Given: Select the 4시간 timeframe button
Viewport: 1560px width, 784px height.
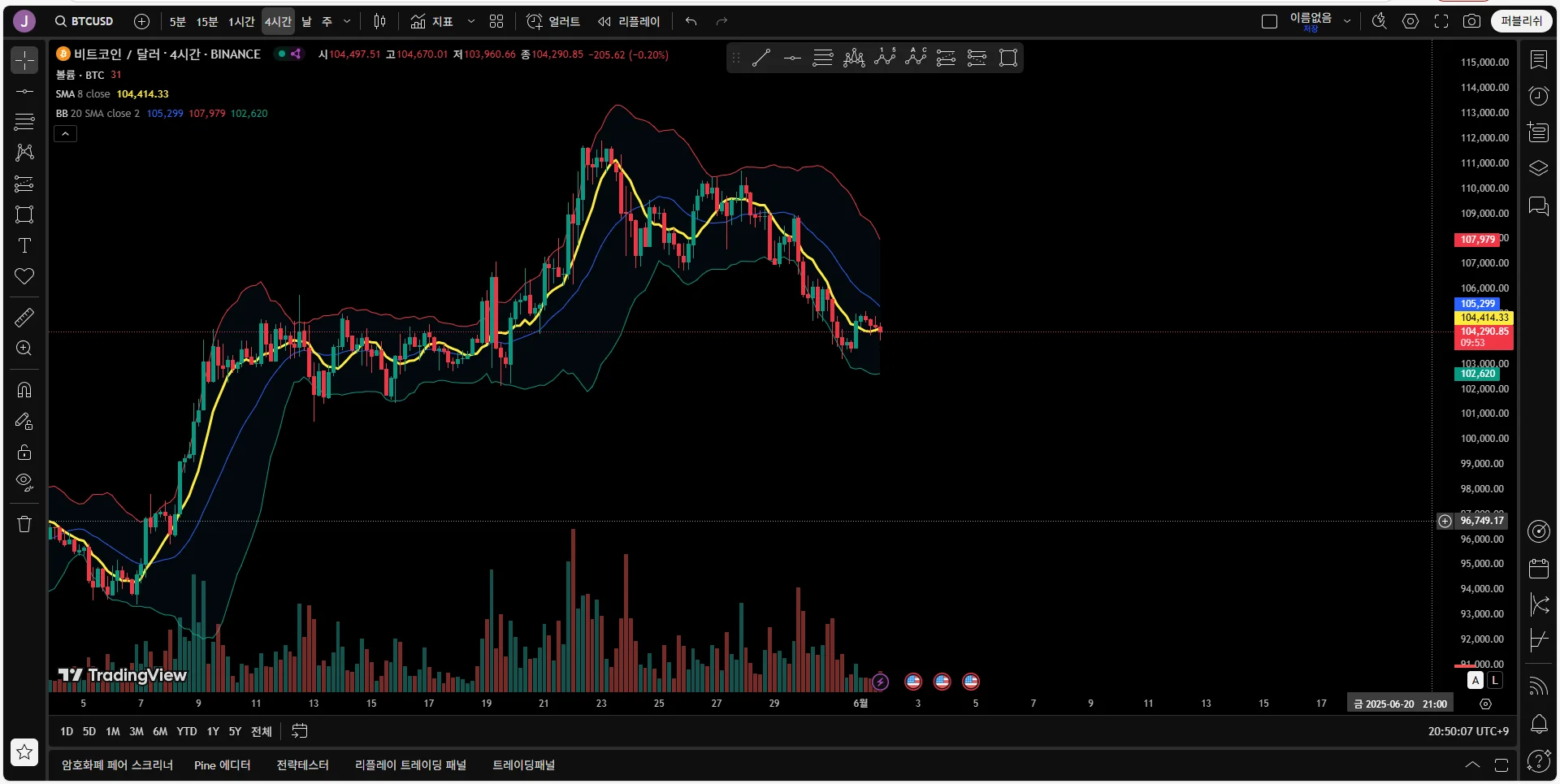Looking at the screenshot, I should coord(278,22).
